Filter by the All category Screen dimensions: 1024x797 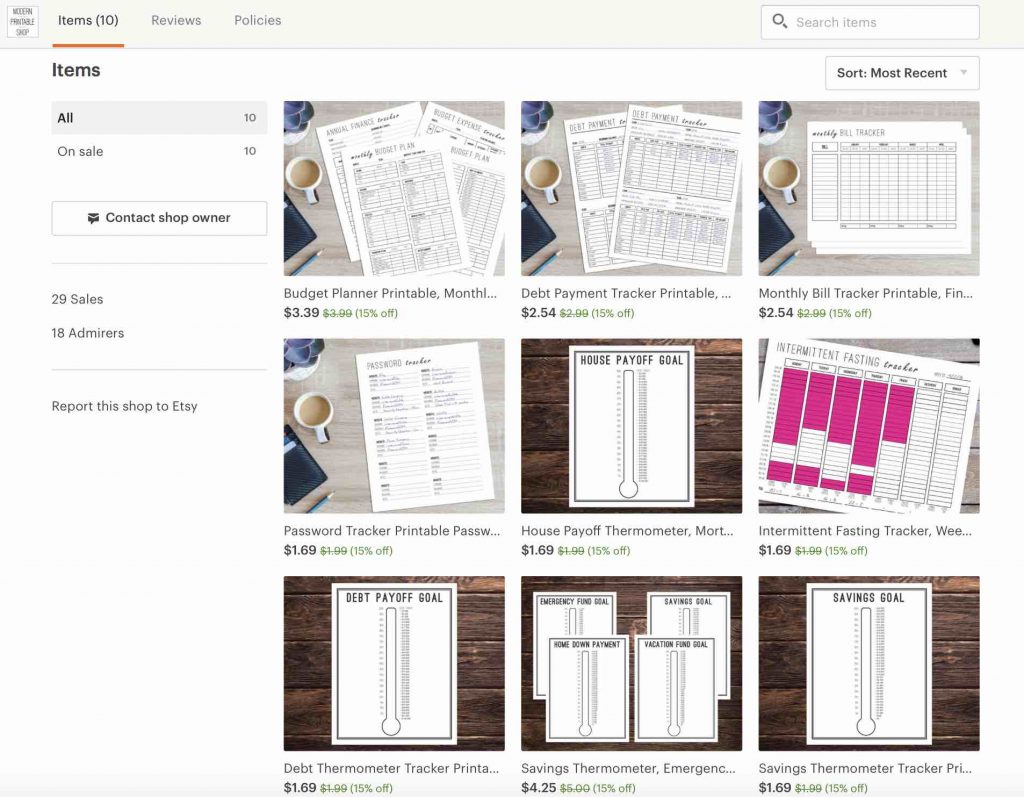(x=158, y=118)
